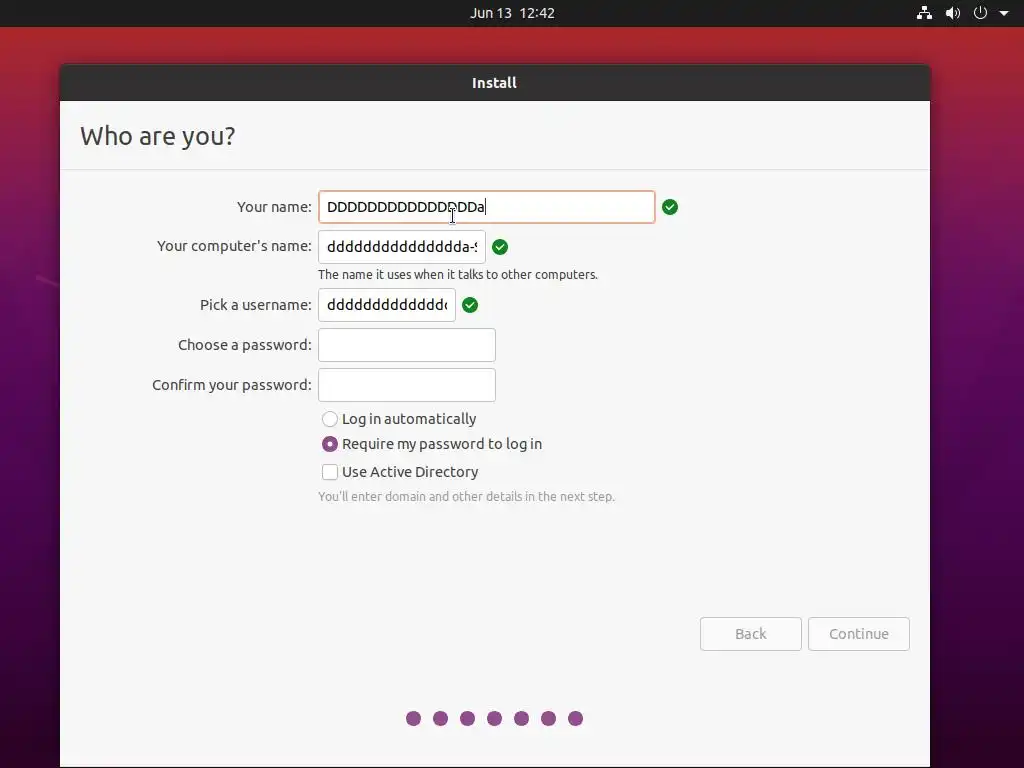Click the power icon in top bar
Image resolution: width=1024 pixels, height=768 pixels.
point(980,13)
